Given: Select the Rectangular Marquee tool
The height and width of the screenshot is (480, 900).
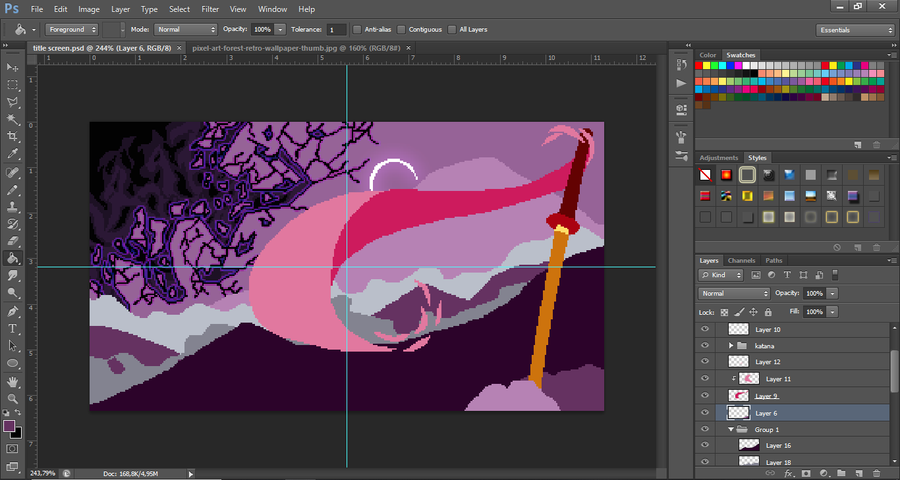Looking at the screenshot, I should coord(12,85).
